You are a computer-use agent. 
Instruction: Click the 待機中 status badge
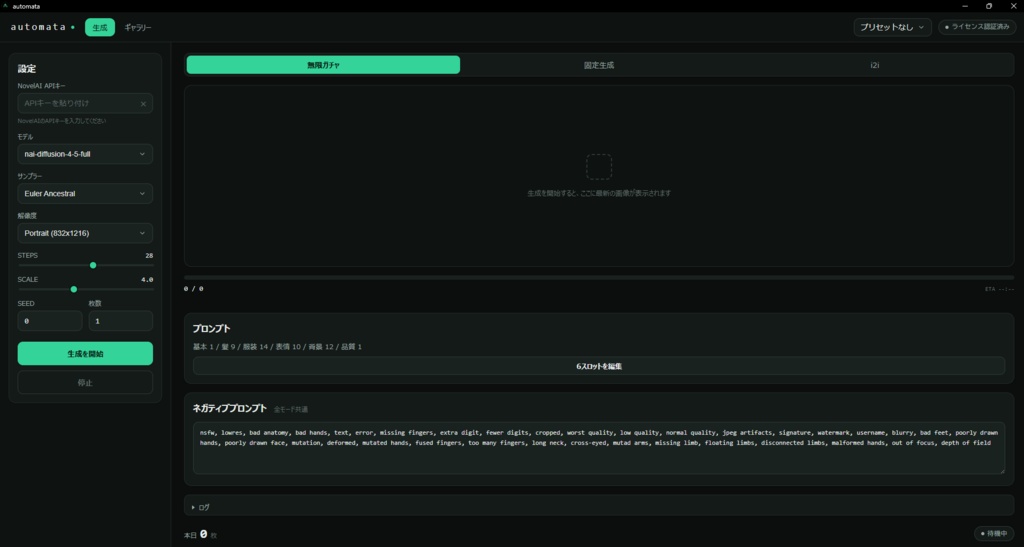coord(993,533)
